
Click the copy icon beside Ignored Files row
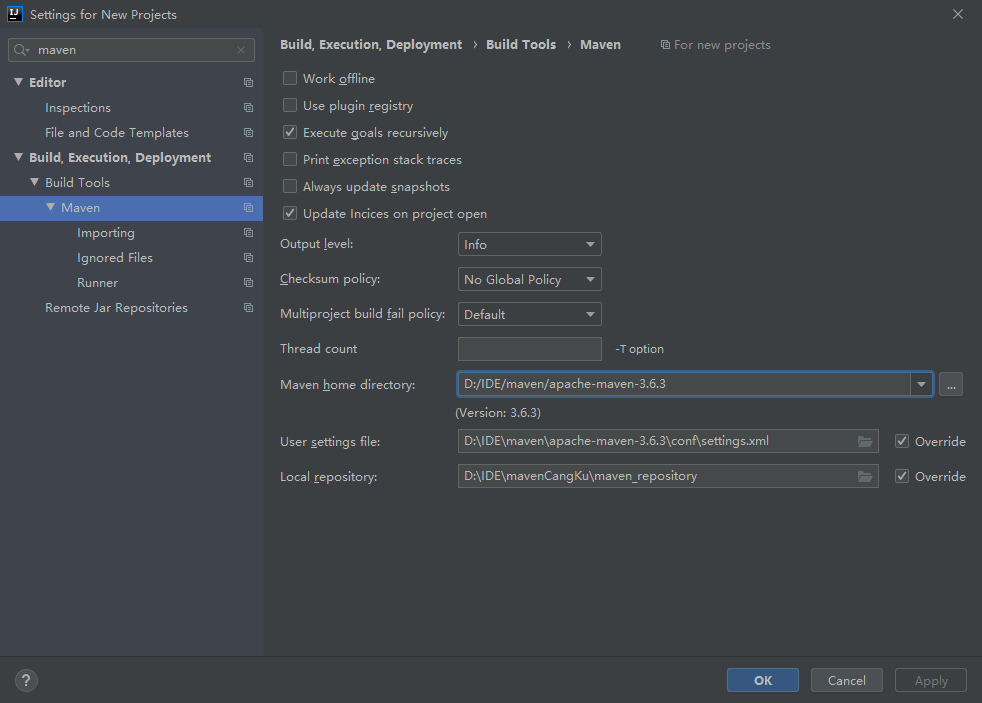(249, 258)
